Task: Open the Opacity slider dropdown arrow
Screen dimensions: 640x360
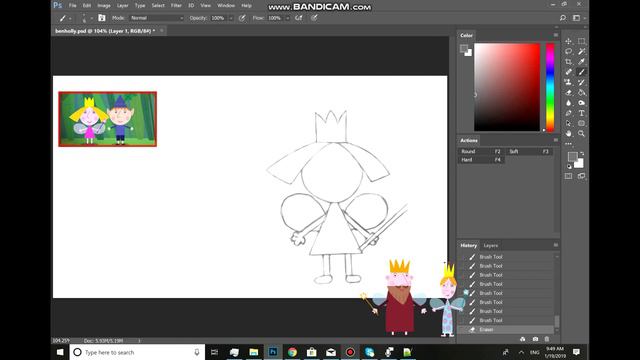Action: [231, 18]
